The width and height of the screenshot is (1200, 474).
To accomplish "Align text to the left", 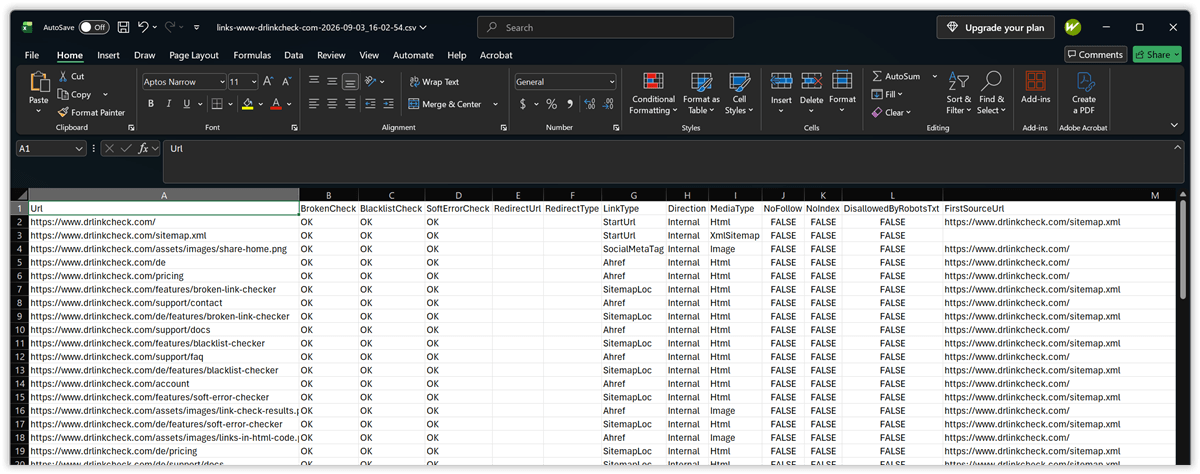I will tap(314, 104).
